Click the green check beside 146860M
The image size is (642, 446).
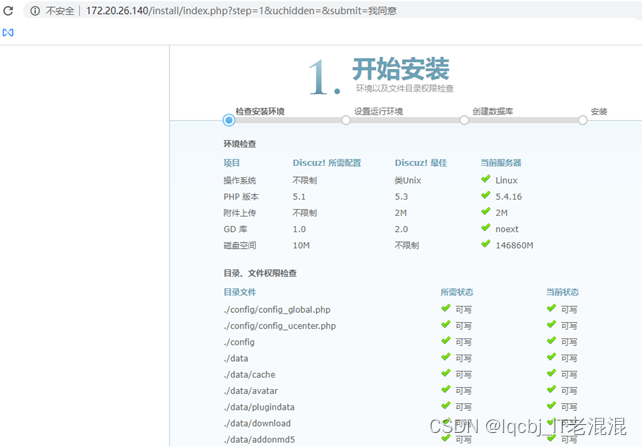(x=486, y=244)
